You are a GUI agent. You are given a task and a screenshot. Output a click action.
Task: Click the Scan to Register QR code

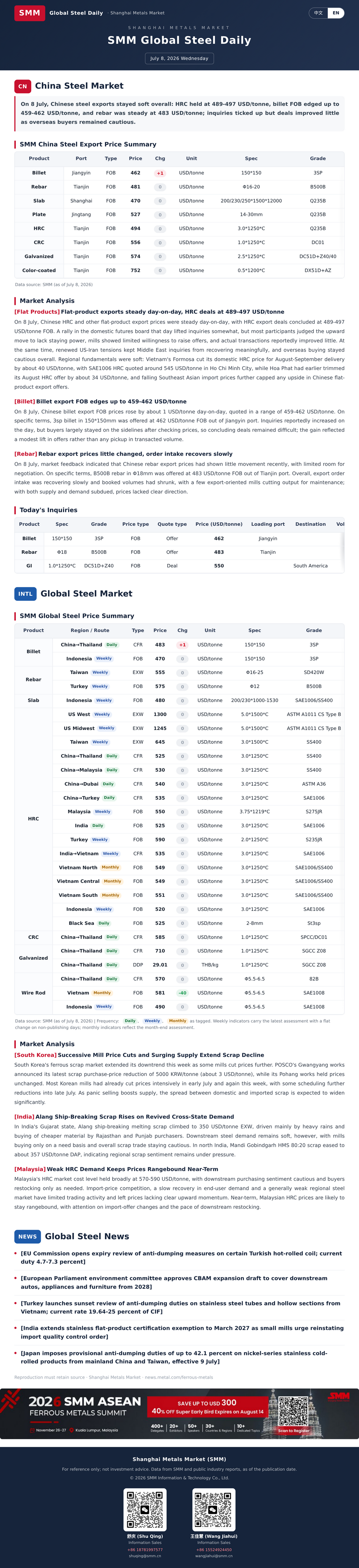(x=293, y=1413)
